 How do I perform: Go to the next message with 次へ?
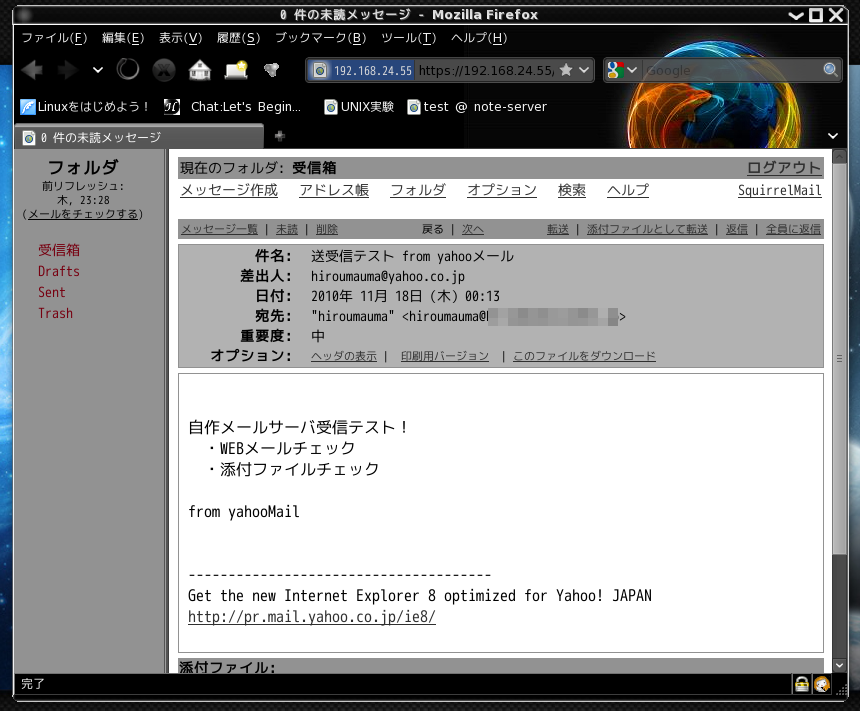tap(473, 229)
